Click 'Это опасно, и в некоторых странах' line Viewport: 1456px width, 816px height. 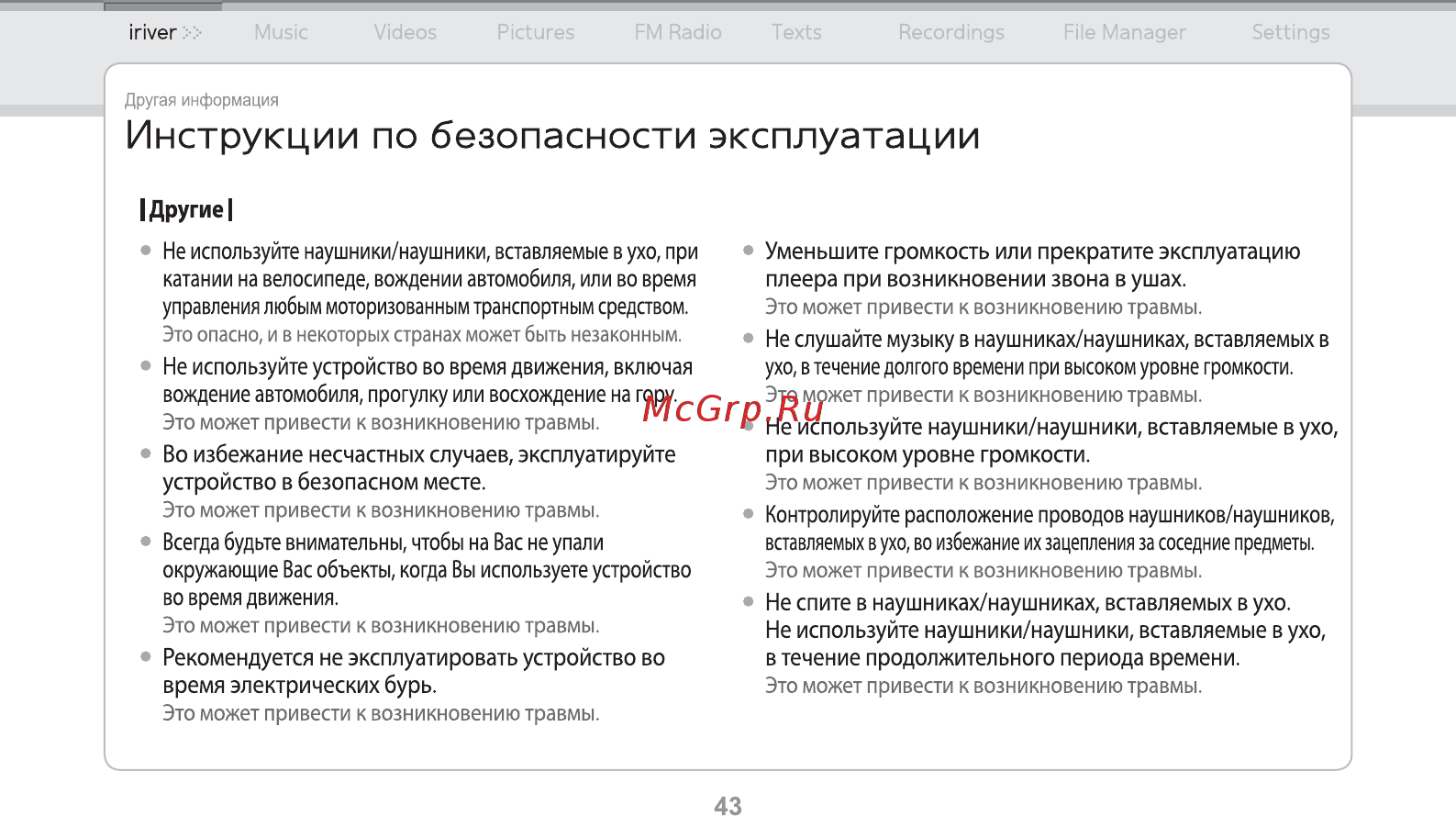point(422,335)
